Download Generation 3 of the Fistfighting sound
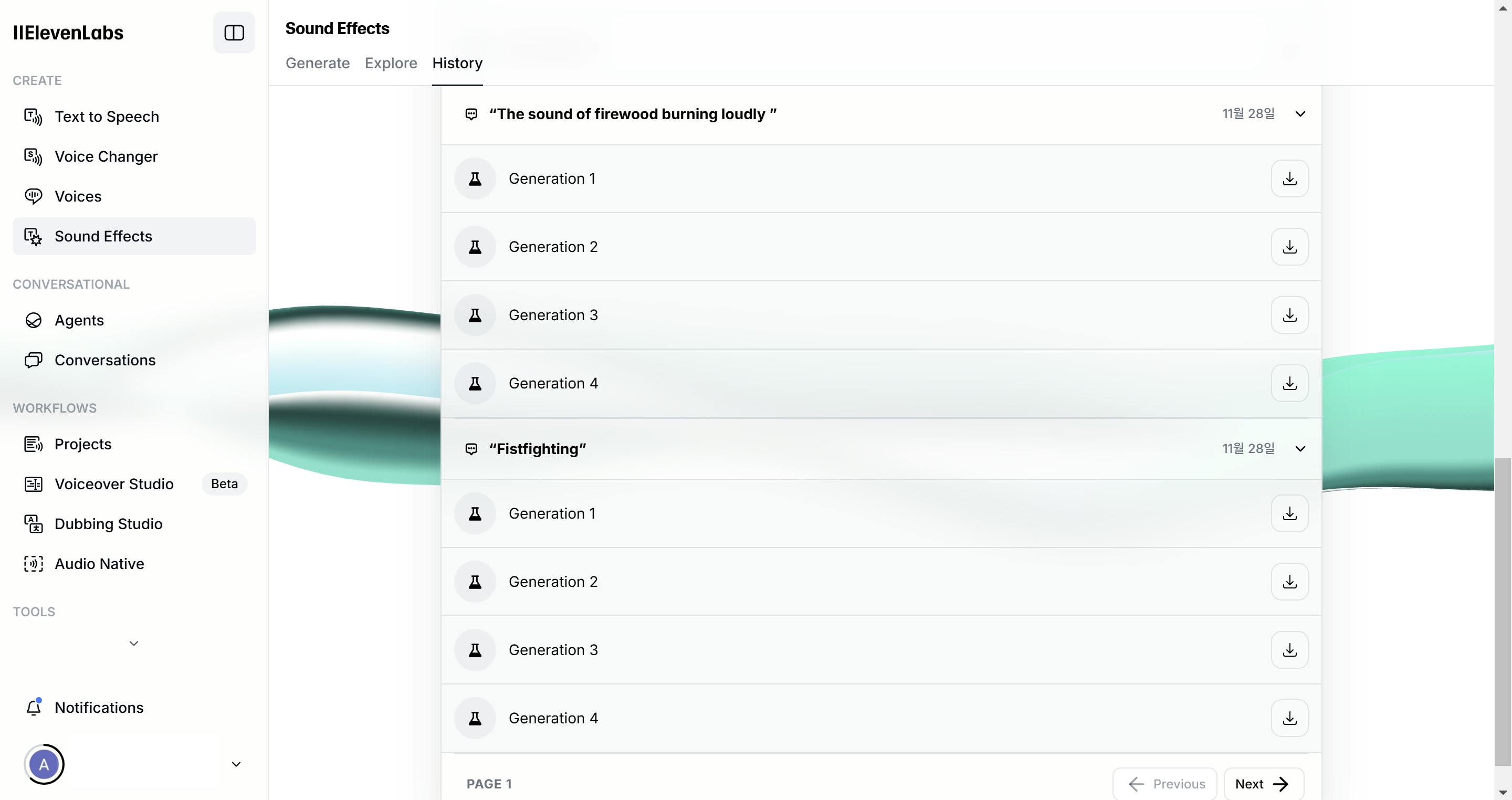 pos(1289,650)
